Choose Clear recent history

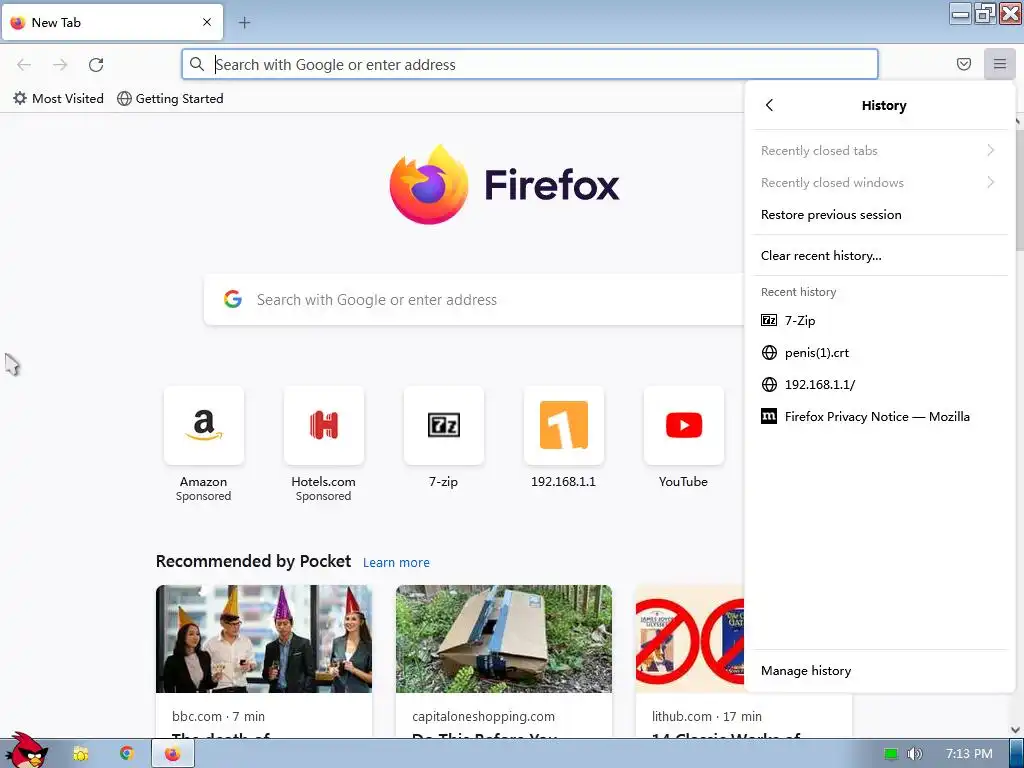pos(879,256)
